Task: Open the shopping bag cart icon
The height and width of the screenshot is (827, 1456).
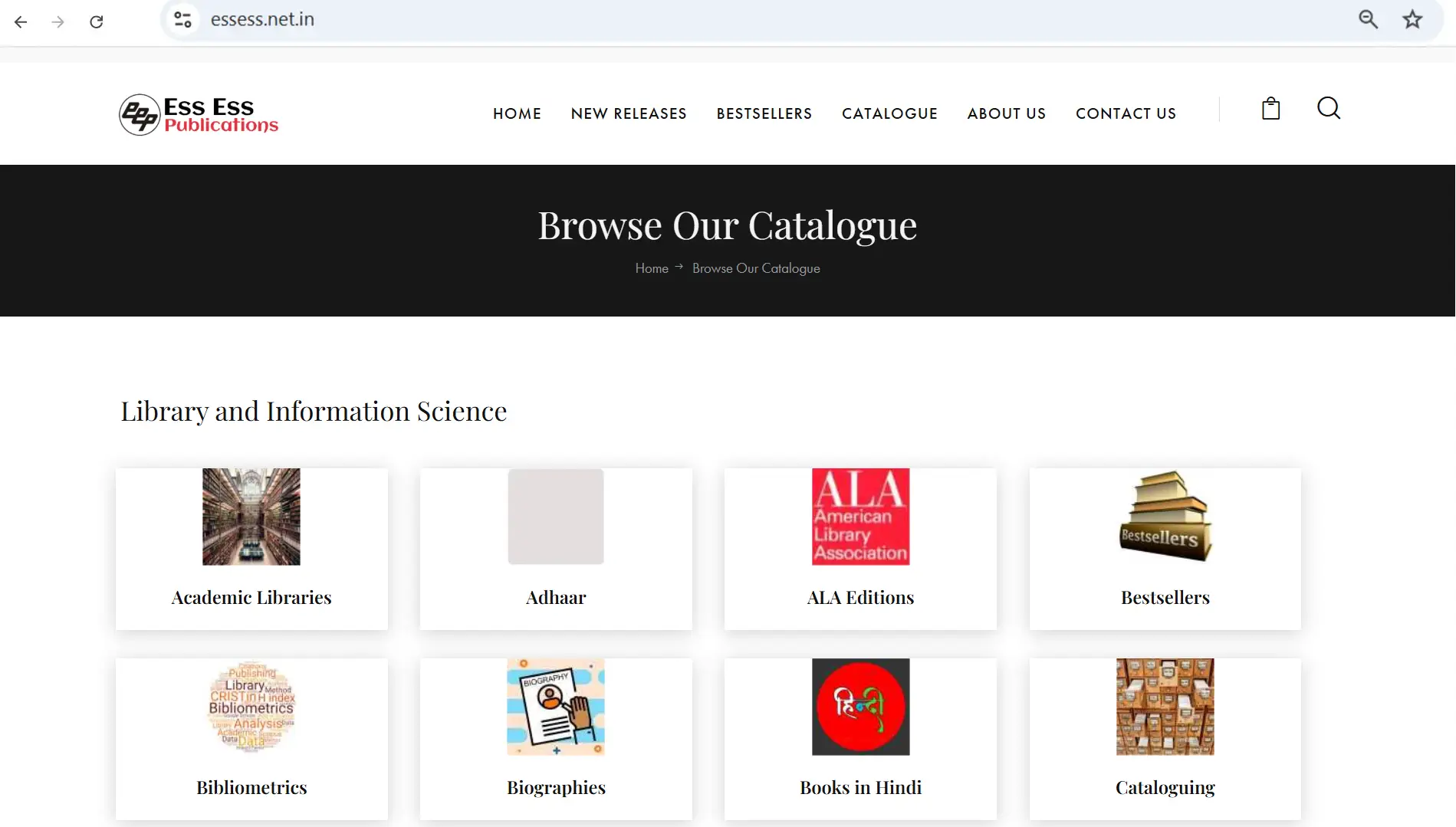Action: 1270,109
